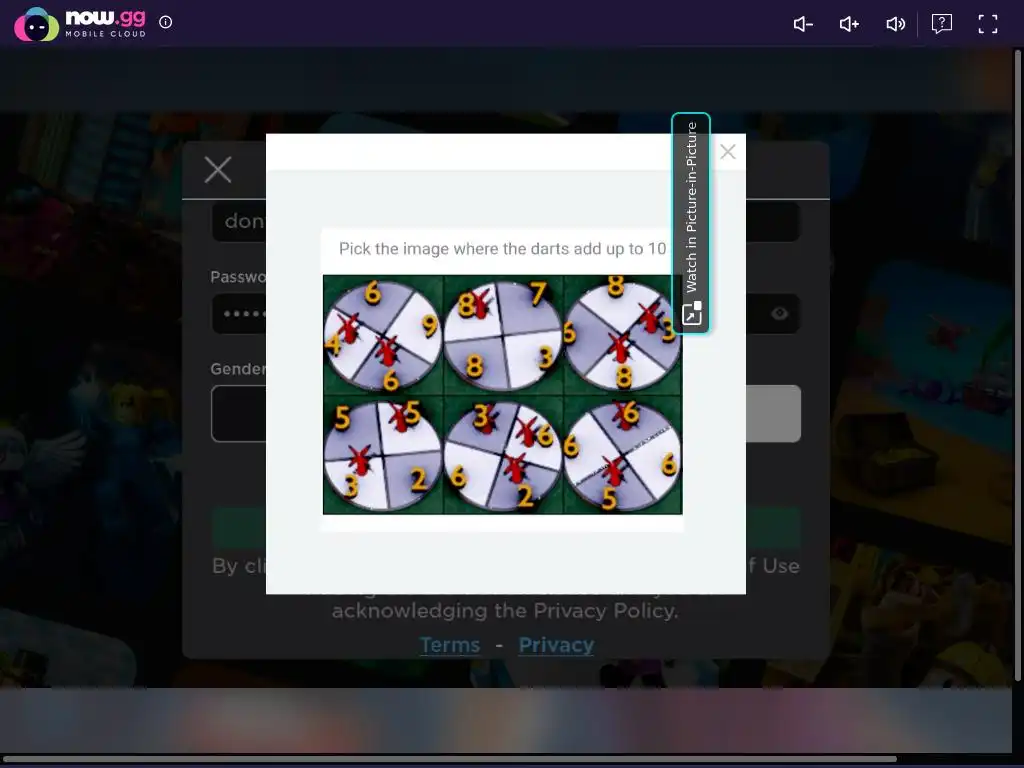Toggle password visibility eye icon
Image resolution: width=1024 pixels, height=768 pixels.
point(779,313)
